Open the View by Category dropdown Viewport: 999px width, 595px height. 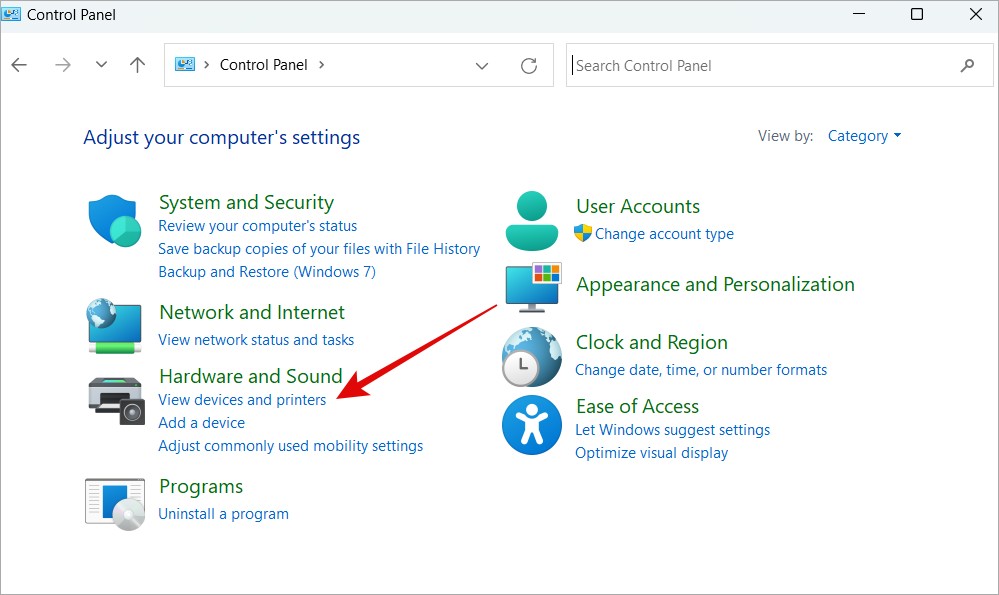864,136
